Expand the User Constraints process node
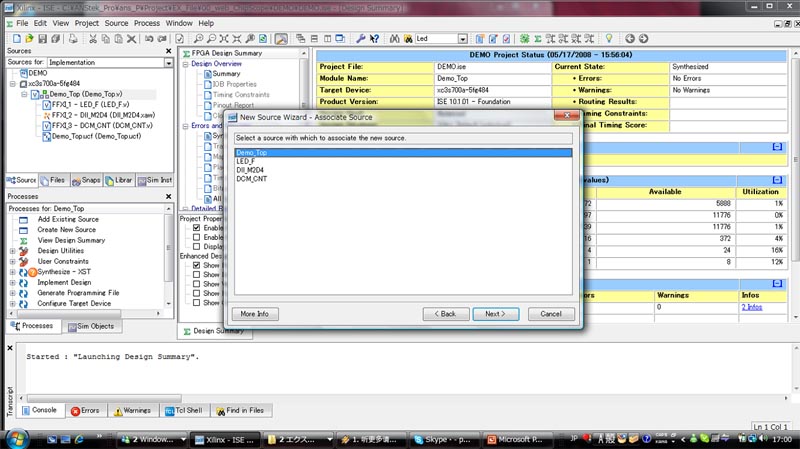800x449 pixels. pyautogui.click(x=13, y=262)
